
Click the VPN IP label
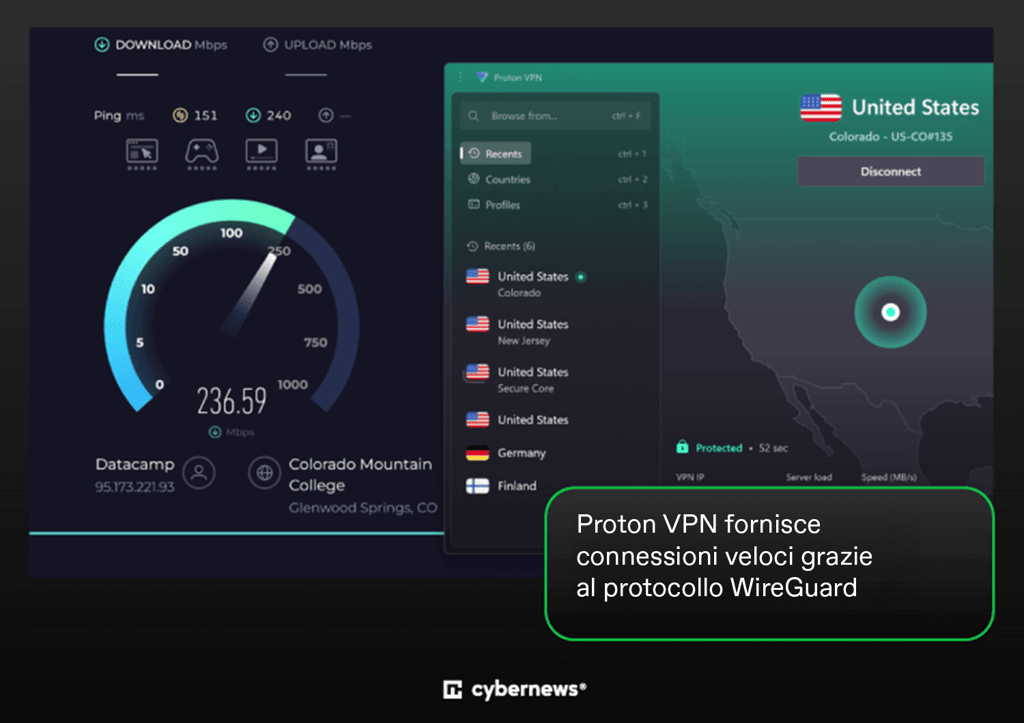click(690, 477)
